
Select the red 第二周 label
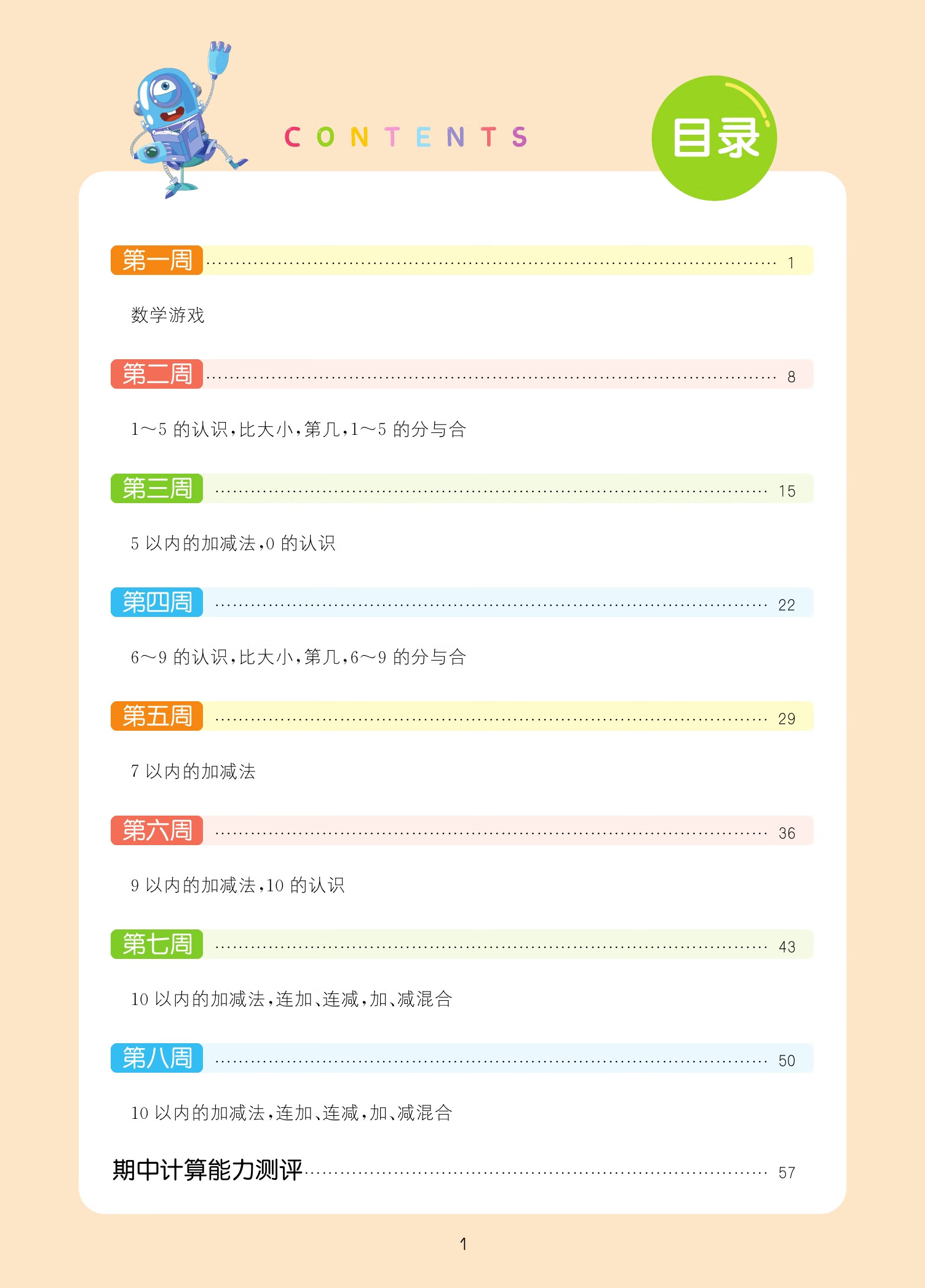click(x=157, y=374)
